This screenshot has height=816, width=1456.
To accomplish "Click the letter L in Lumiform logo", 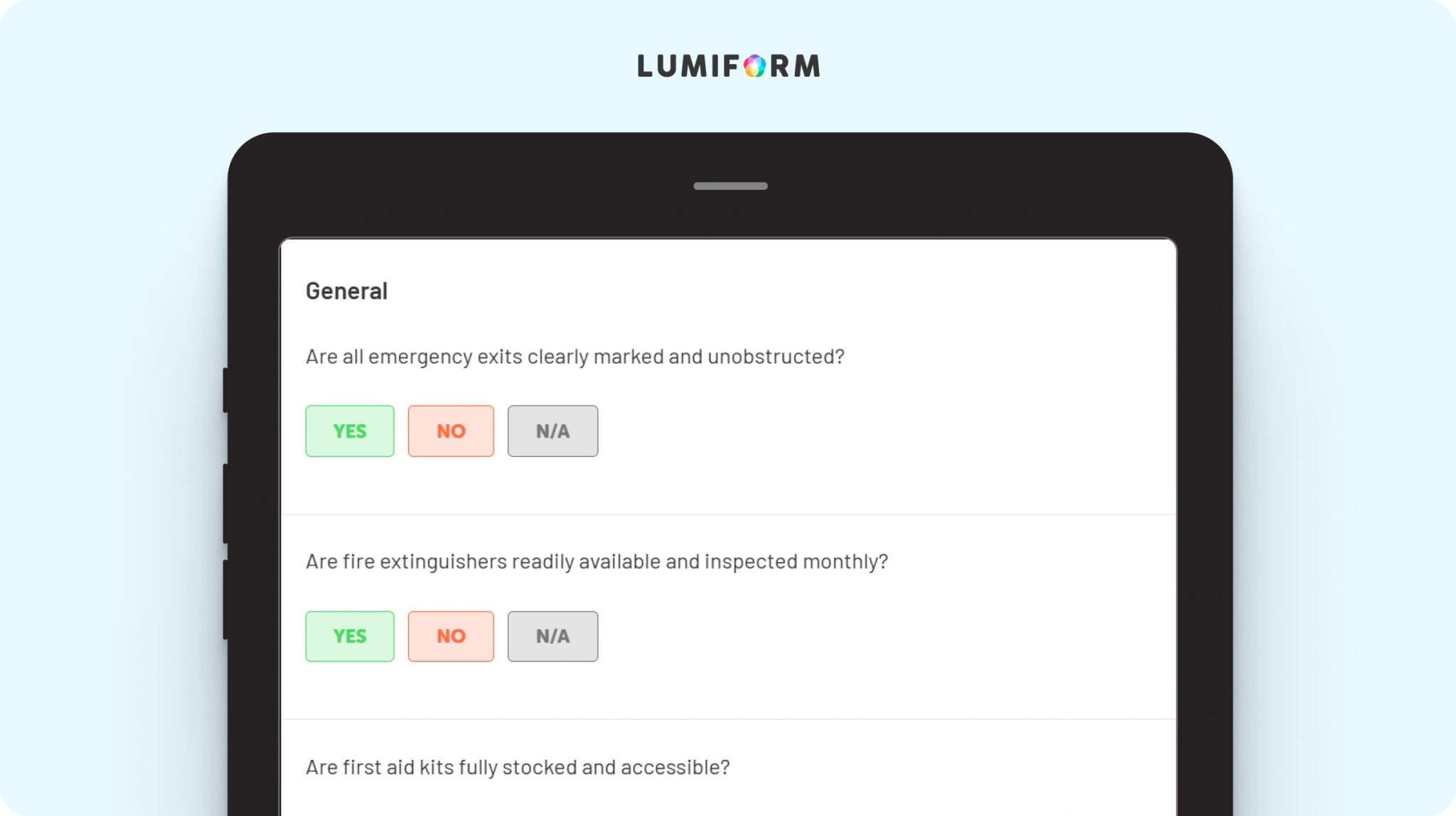I will 645,66.
